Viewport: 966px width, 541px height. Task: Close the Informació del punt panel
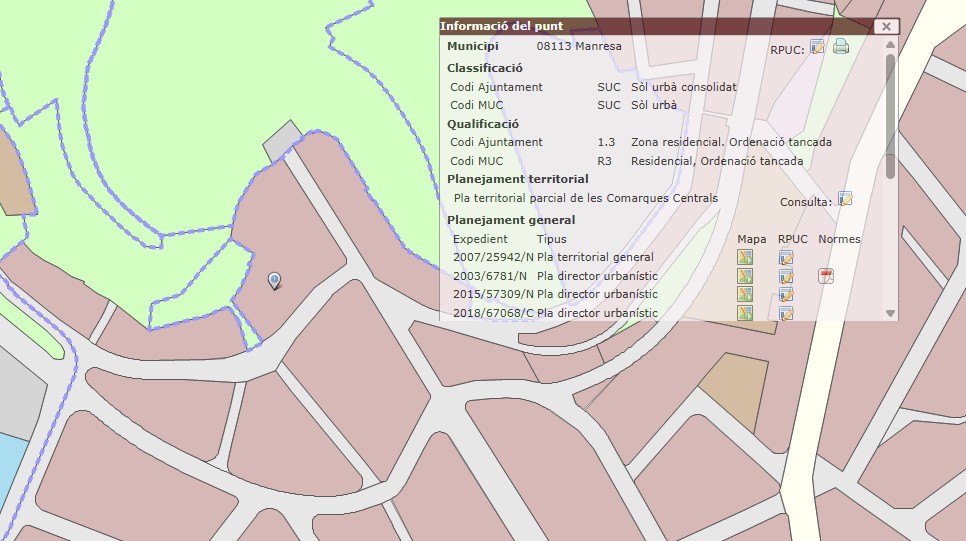(x=885, y=27)
